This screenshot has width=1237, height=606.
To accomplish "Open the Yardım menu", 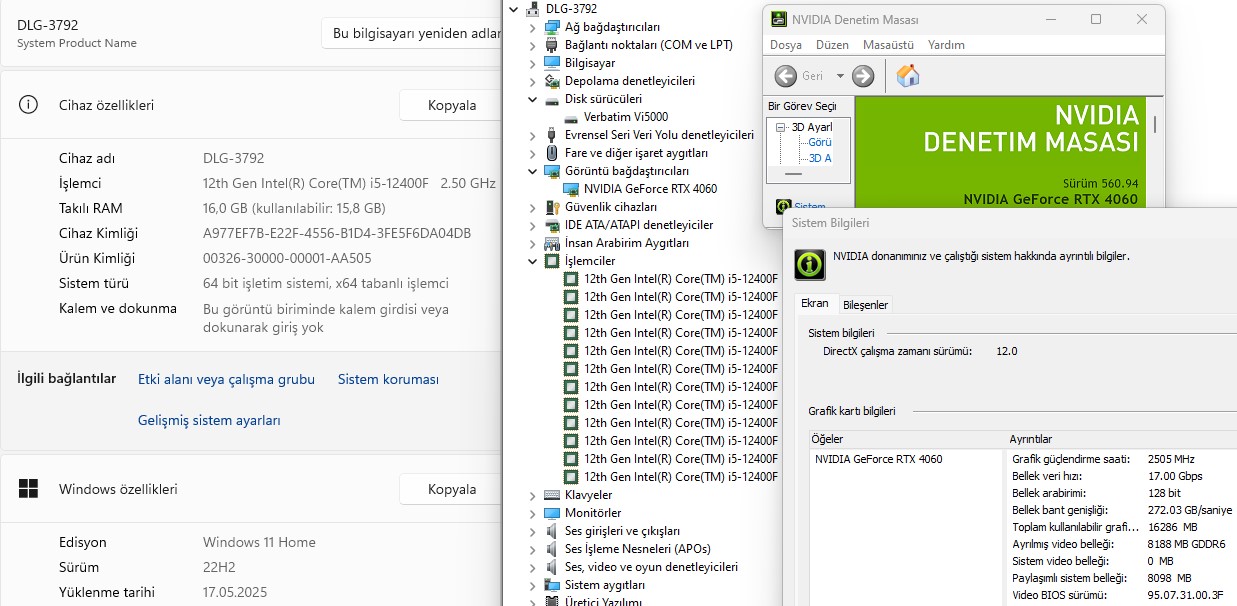I will [x=946, y=45].
